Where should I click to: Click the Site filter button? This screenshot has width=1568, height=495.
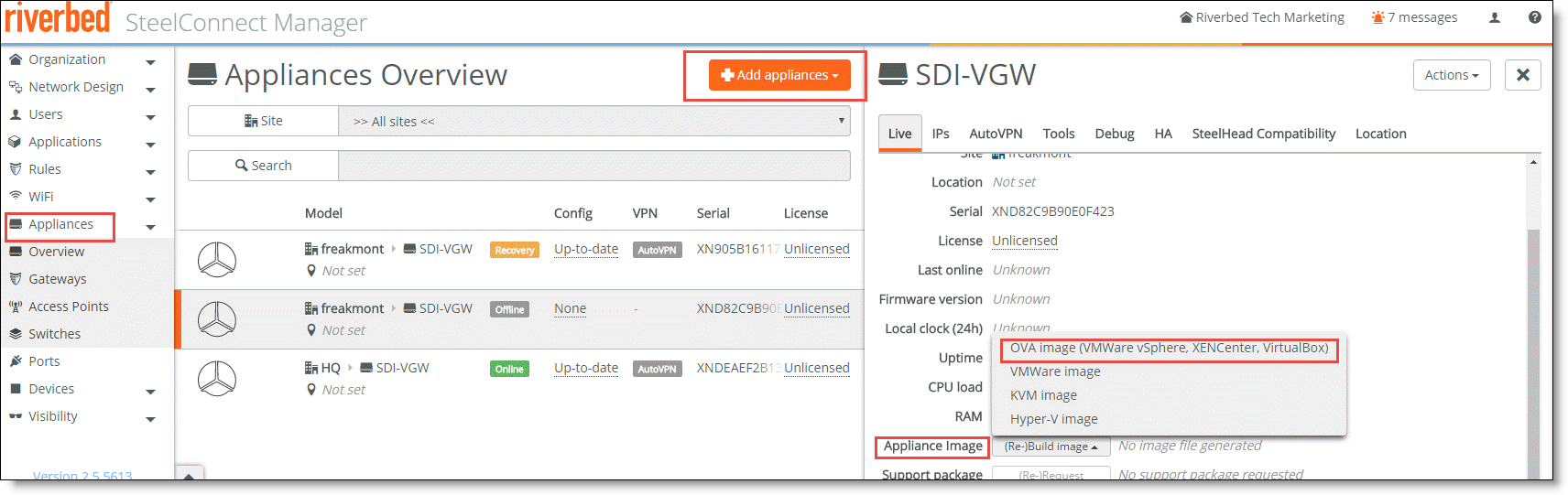263,121
